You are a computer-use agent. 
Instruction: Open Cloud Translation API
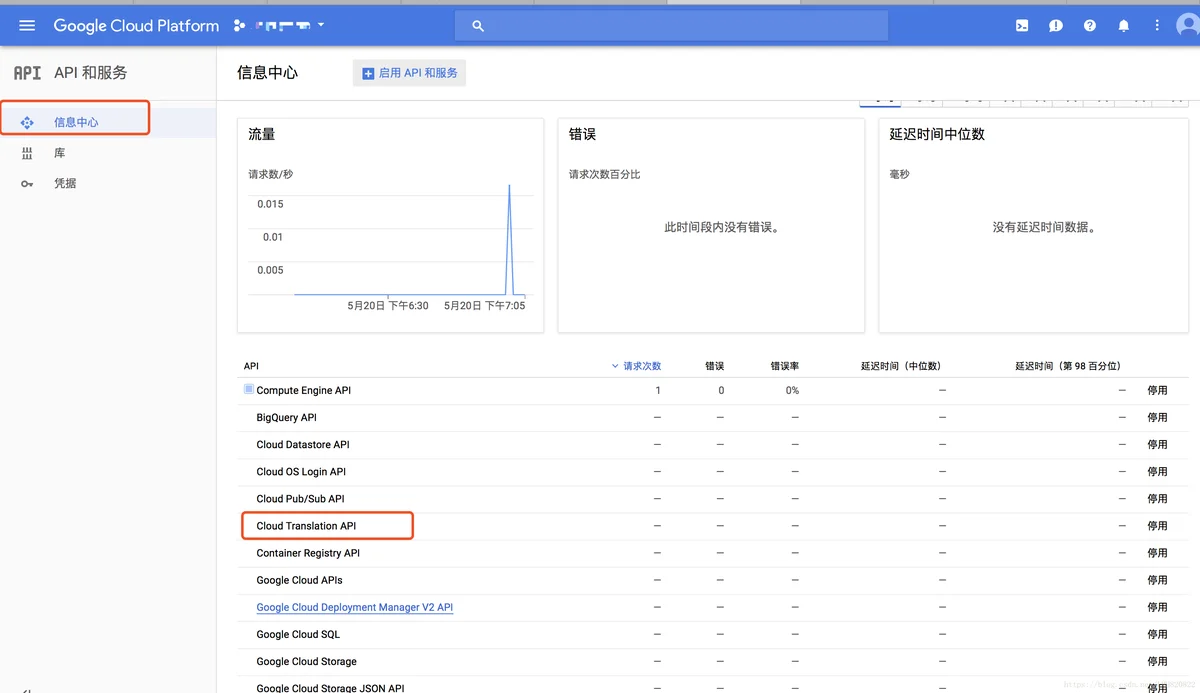(306, 526)
